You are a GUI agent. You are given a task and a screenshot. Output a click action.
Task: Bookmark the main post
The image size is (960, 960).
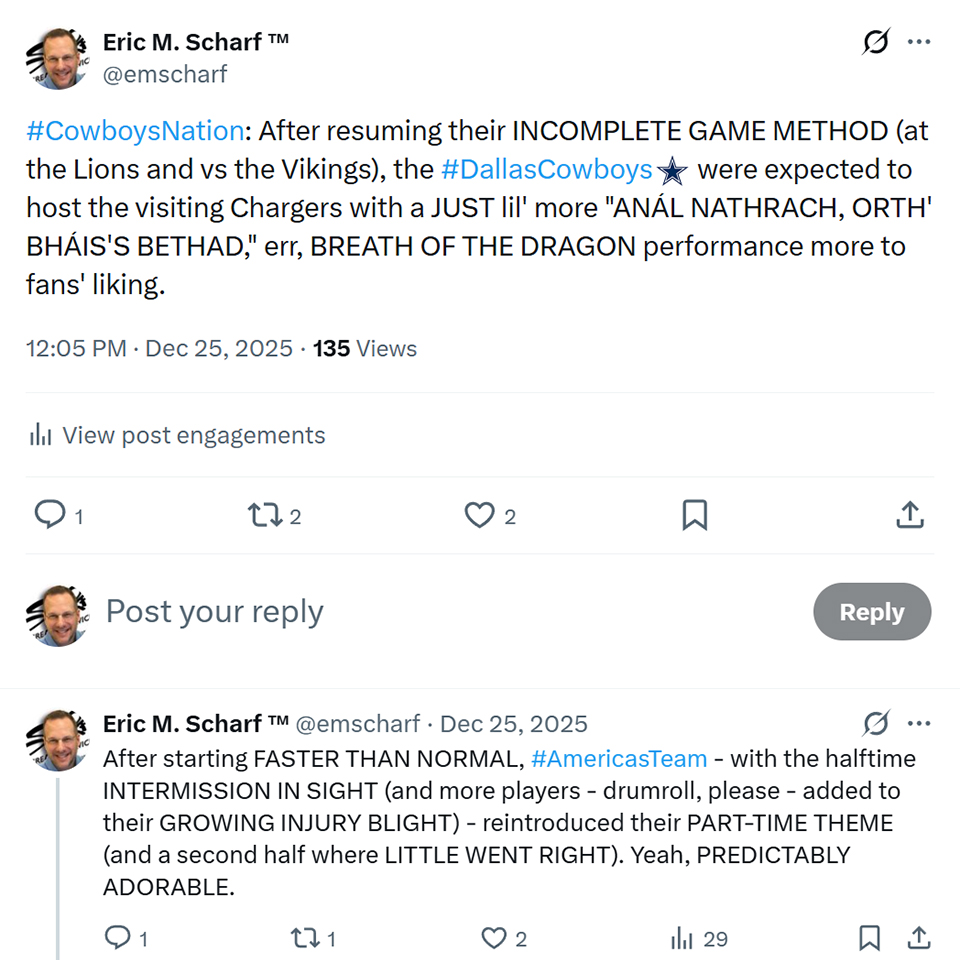(694, 515)
